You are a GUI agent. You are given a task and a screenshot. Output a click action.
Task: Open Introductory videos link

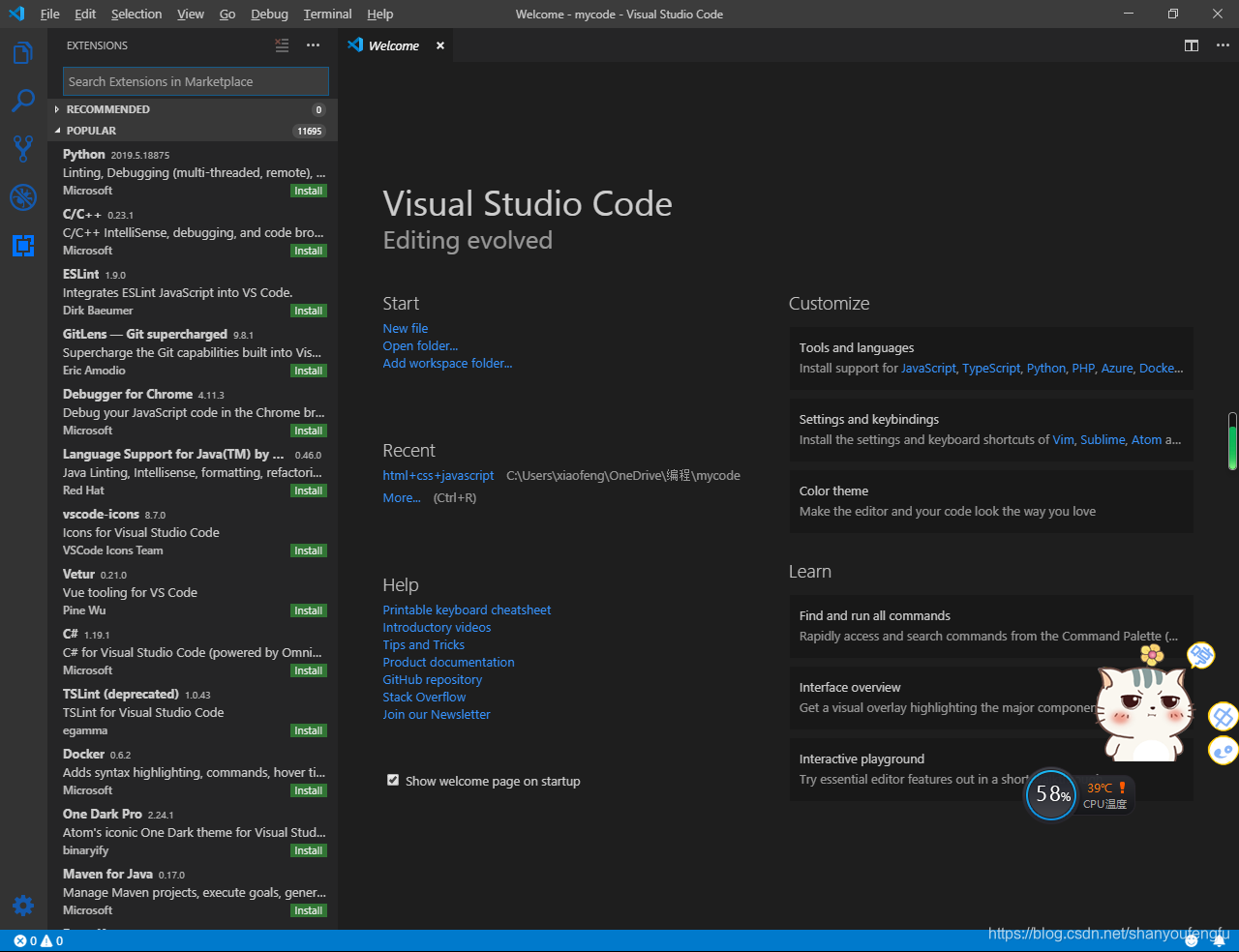(437, 627)
